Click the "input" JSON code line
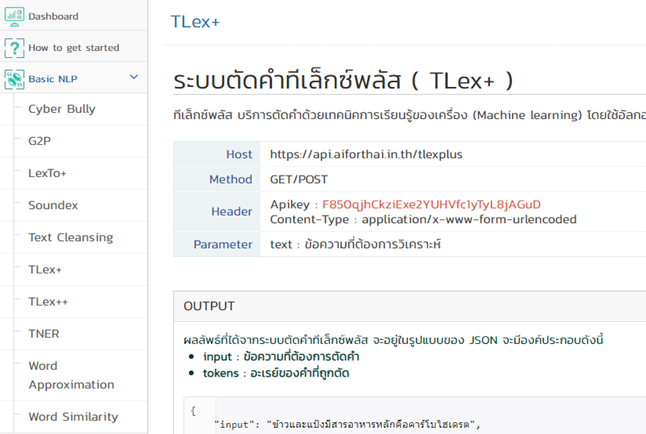This screenshot has height=434, width=646. tap(347, 424)
